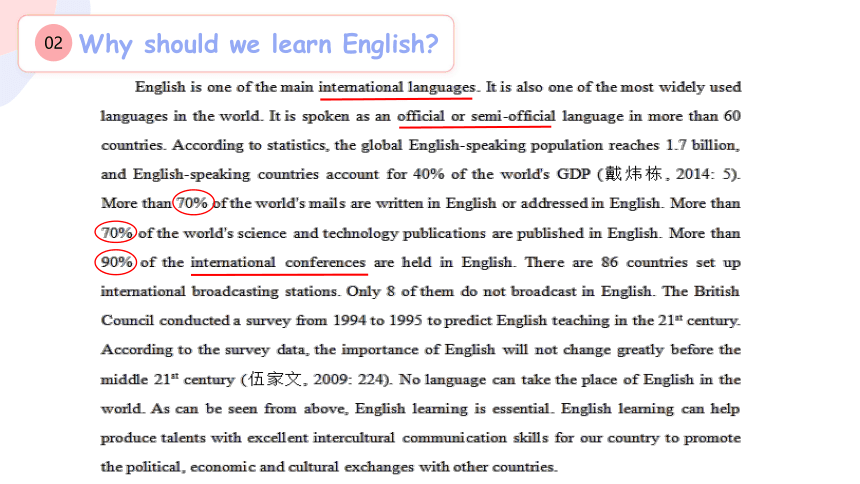
Task: Click the words 'more than 60' in line two
Action: 694,116
